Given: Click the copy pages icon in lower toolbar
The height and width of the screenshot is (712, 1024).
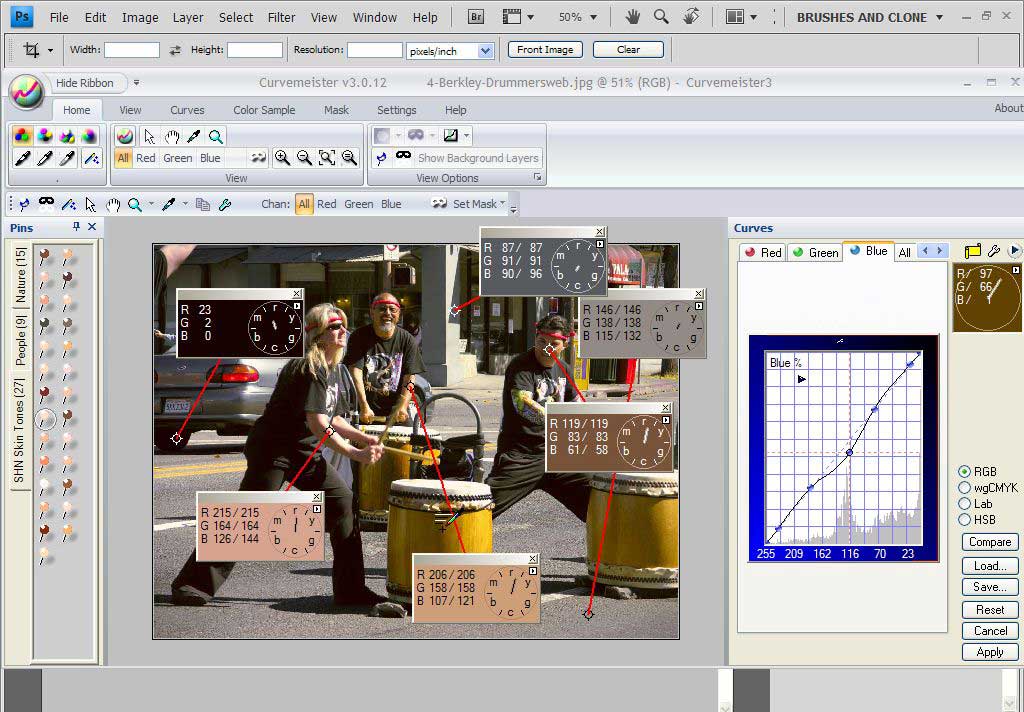Looking at the screenshot, I should click(203, 204).
